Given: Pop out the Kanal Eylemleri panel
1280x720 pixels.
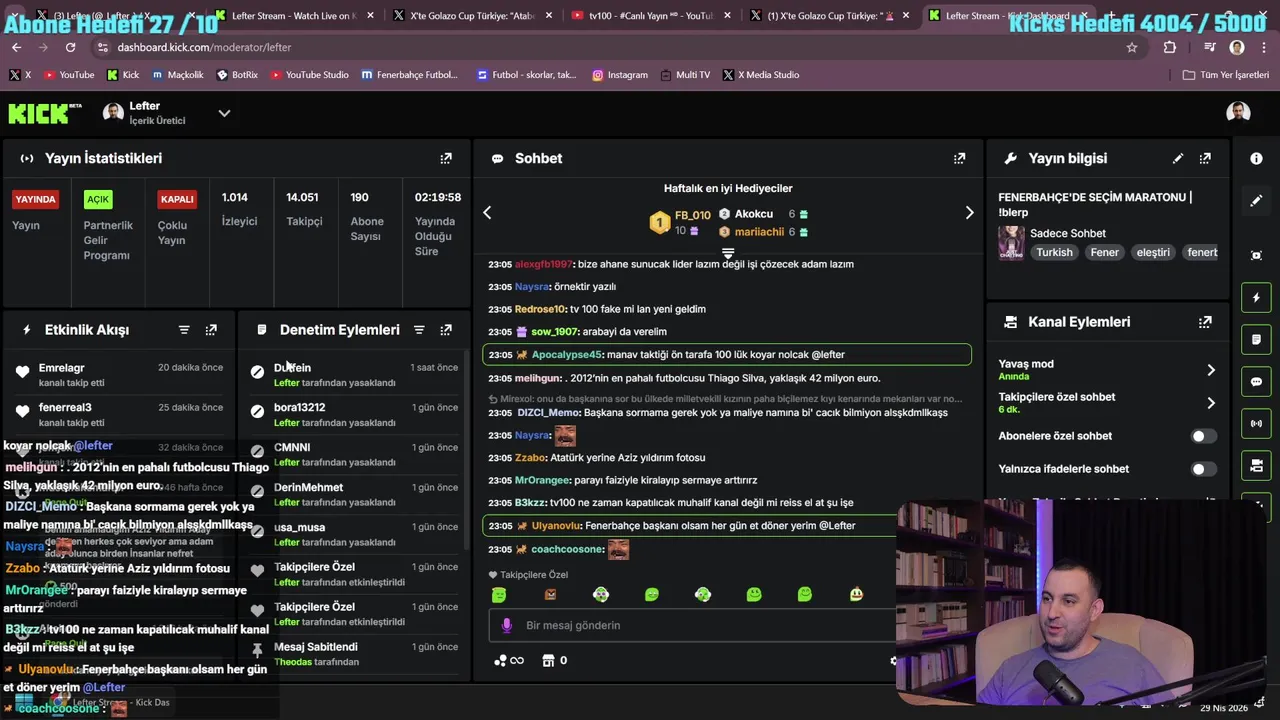Looking at the screenshot, I should point(1205,322).
